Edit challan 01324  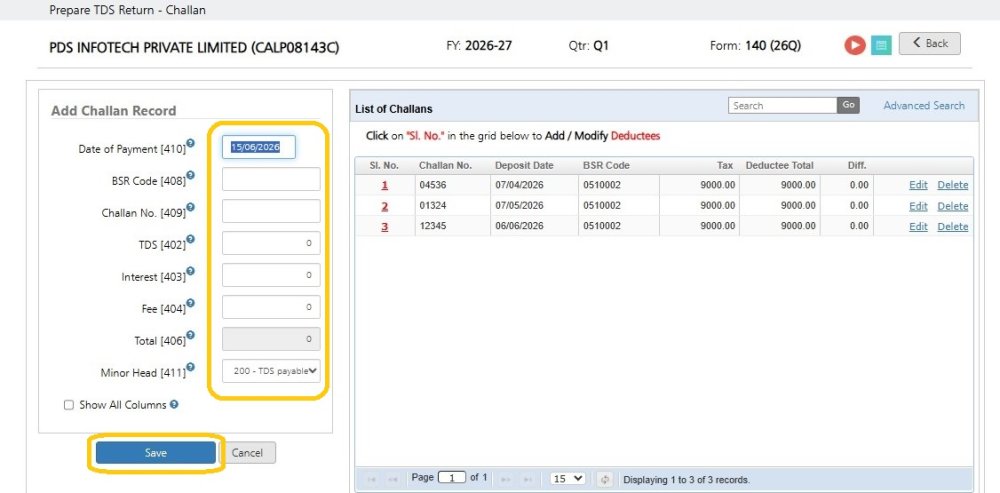[918, 206]
